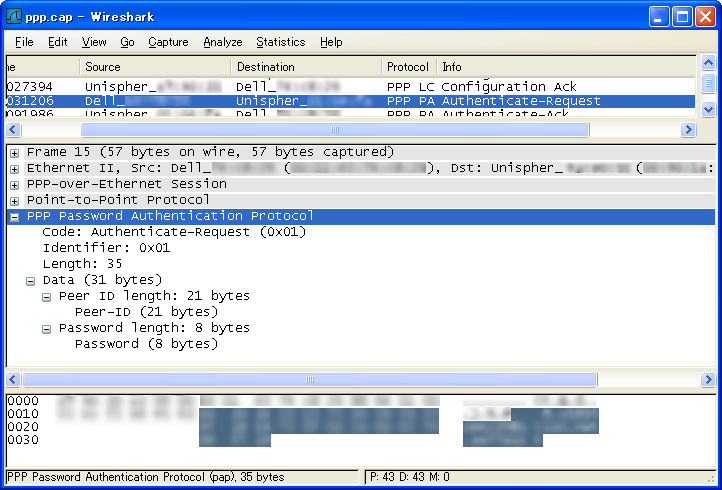Select the Identifier: 0x01 line
The width and height of the screenshot is (722, 490).
pos(106,248)
